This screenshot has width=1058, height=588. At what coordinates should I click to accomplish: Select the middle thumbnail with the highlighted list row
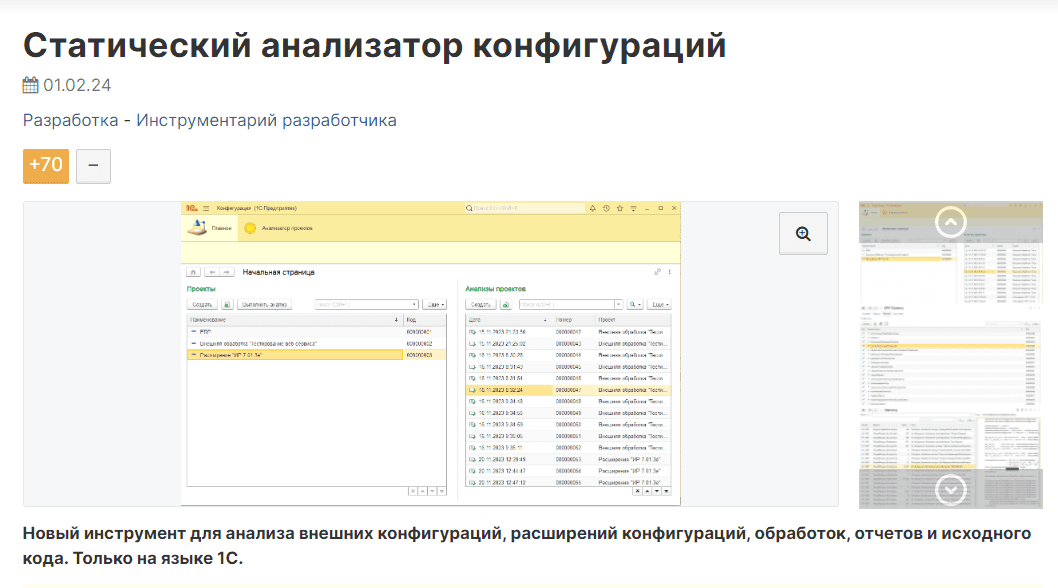pos(951,355)
